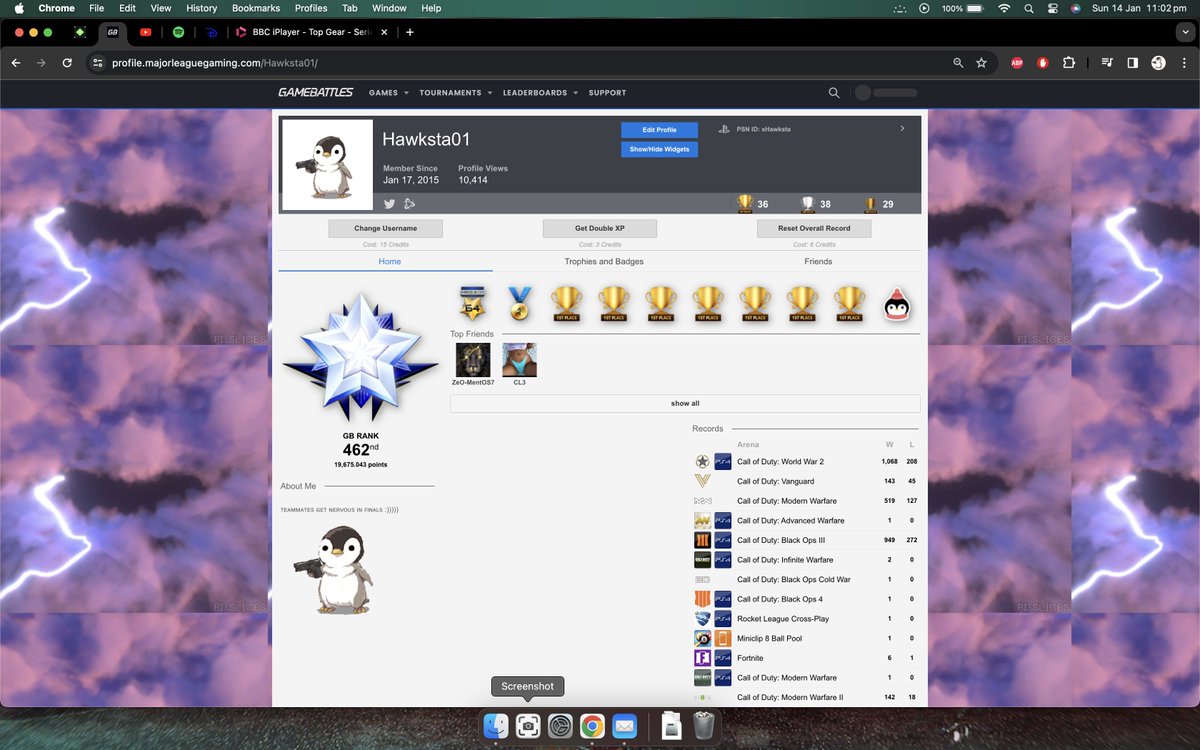Screen dimensions: 1200x750
Task: Switch to the Home profile tab
Action: click(x=390, y=261)
